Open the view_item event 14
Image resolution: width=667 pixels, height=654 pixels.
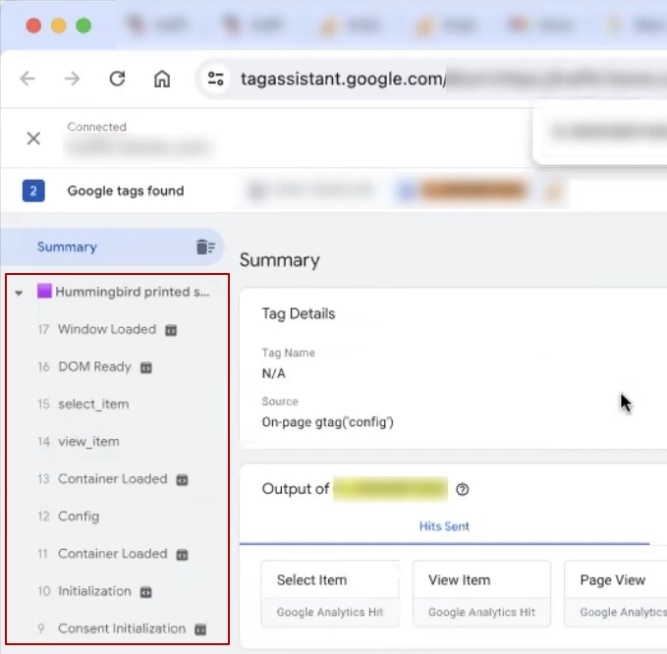pos(89,441)
